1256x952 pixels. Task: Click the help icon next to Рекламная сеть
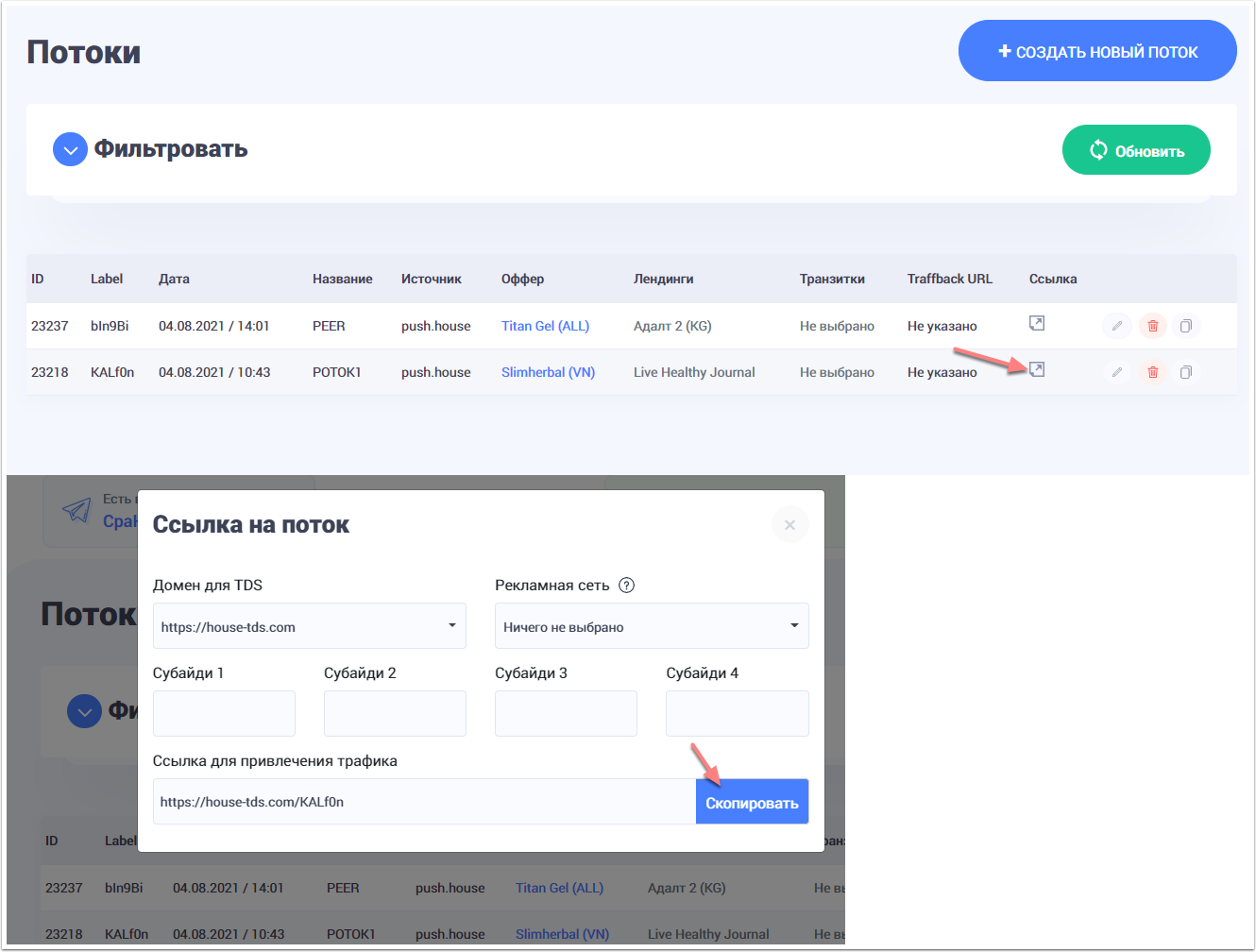point(626,586)
